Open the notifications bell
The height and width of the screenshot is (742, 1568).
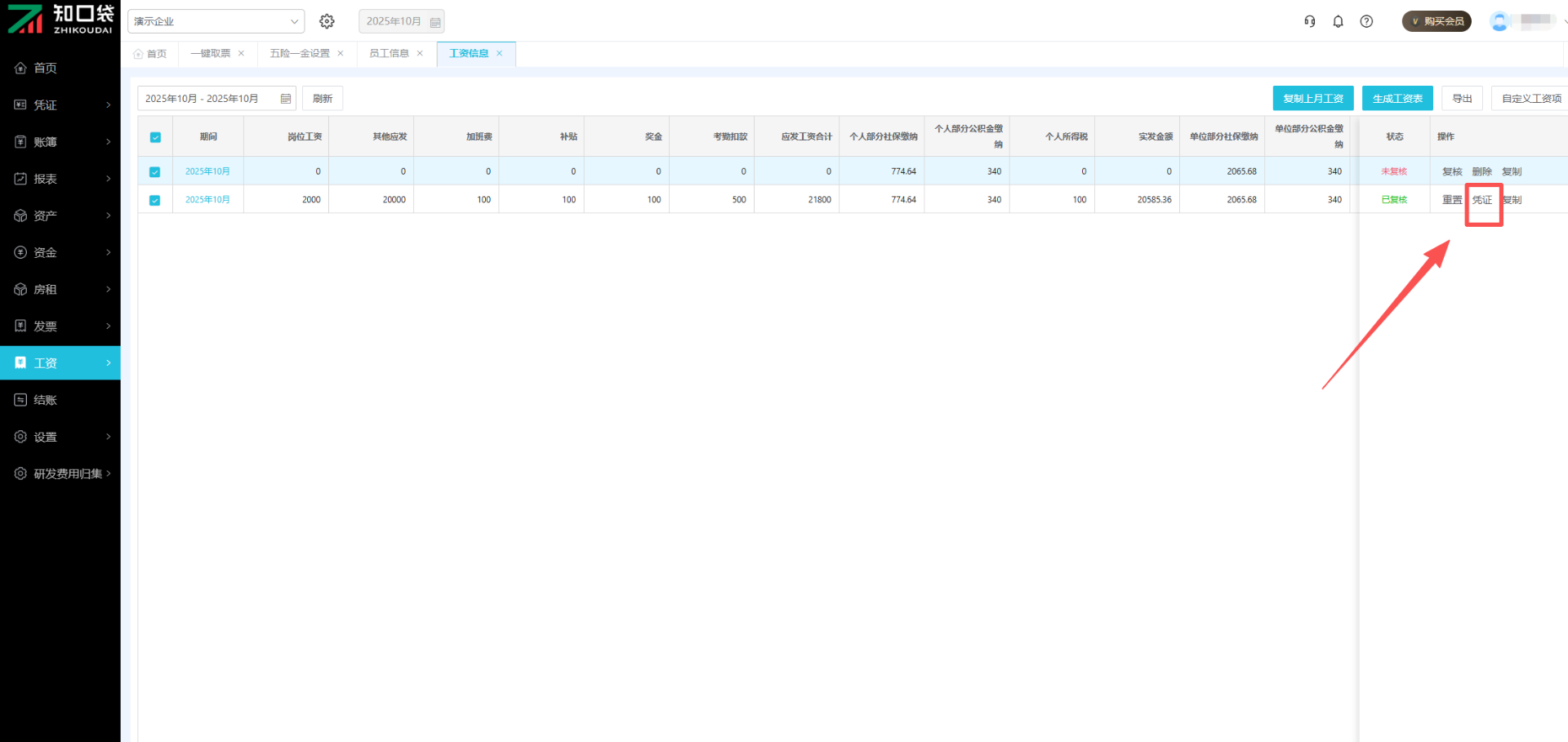pyautogui.click(x=1338, y=21)
